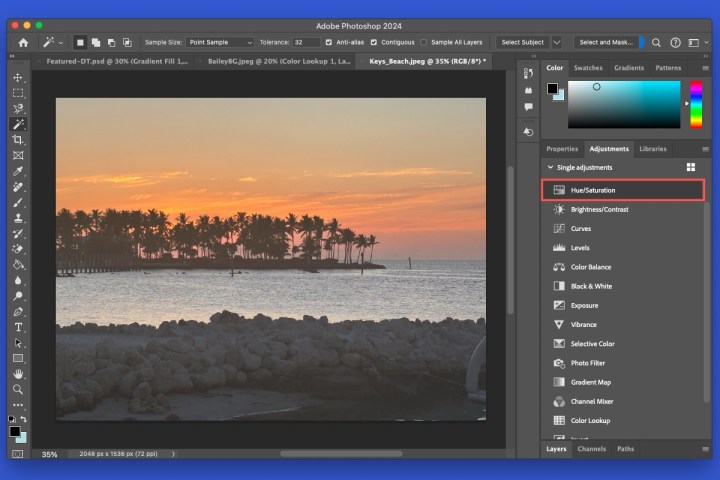Click the vertical hue slider strip
Viewport: 720px width, 480px height.
696,104
